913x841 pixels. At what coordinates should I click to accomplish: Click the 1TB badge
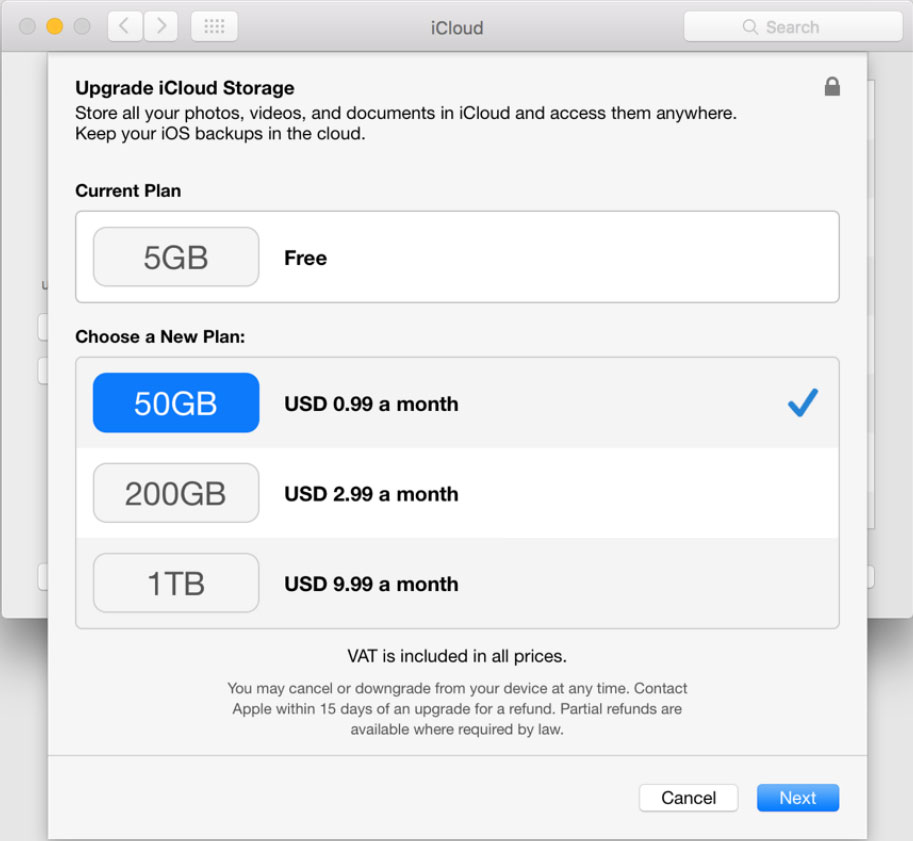[175, 583]
